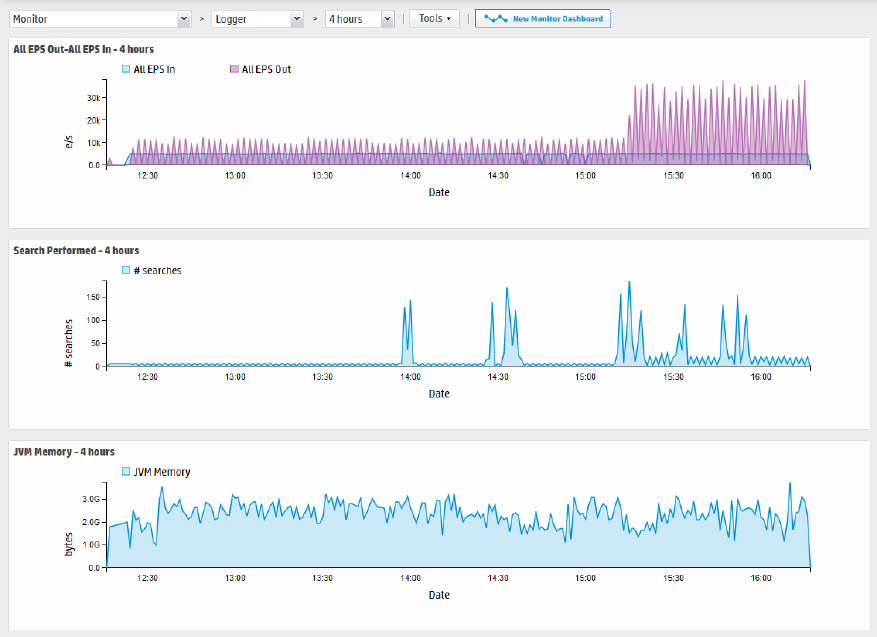Screen dimensions: 877x637
Task: Click the 13:00 tick on the JVM Memory chart
Action: [235, 578]
